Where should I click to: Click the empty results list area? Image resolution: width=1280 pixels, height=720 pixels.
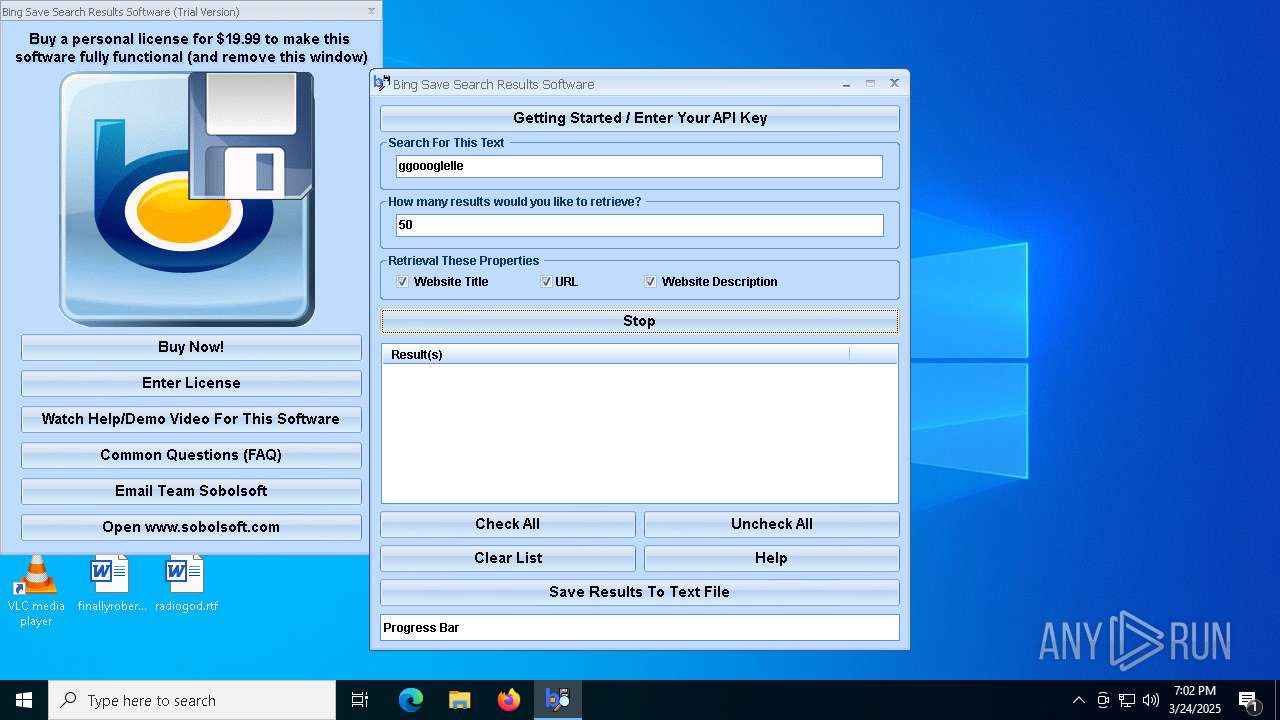pos(640,433)
